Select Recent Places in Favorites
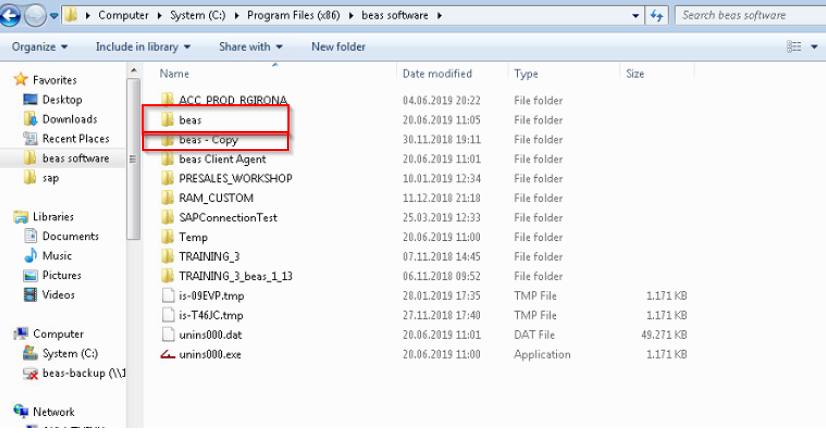Image resolution: width=826 pixels, height=434 pixels. click(x=76, y=139)
